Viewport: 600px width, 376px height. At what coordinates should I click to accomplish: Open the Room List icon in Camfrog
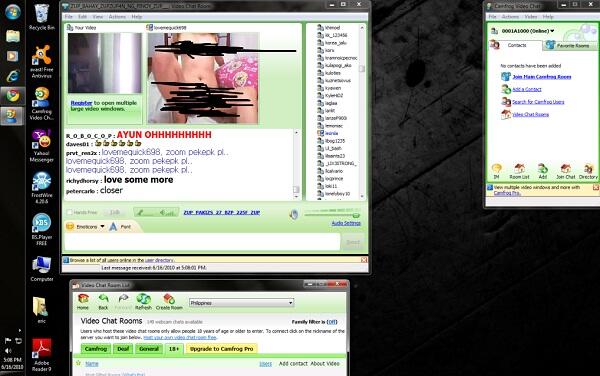pos(519,171)
